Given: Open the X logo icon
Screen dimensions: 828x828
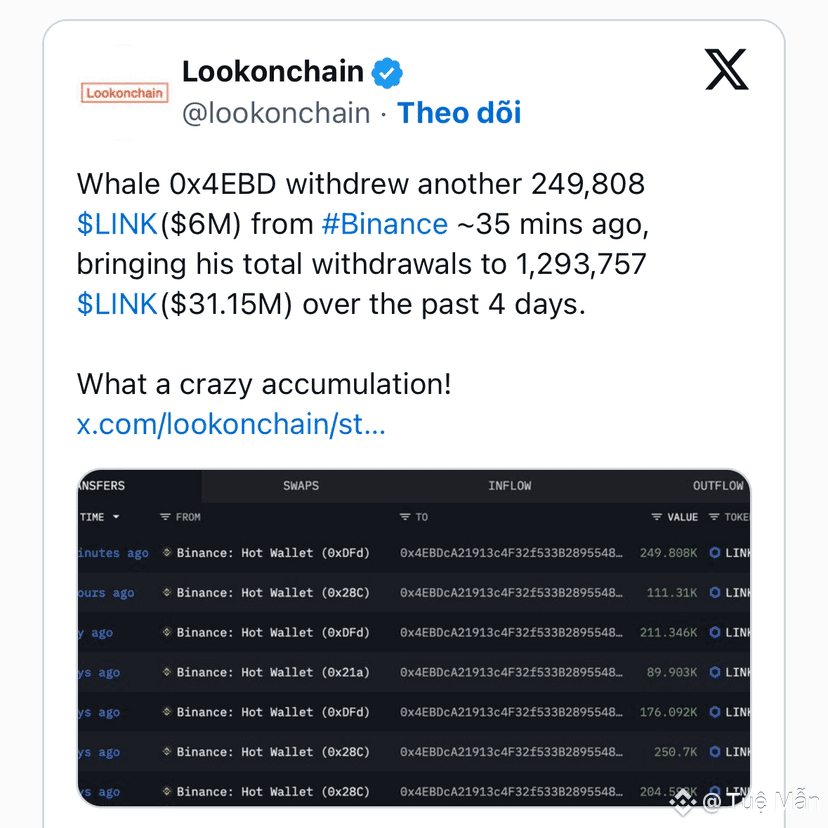Looking at the screenshot, I should point(727,69).
